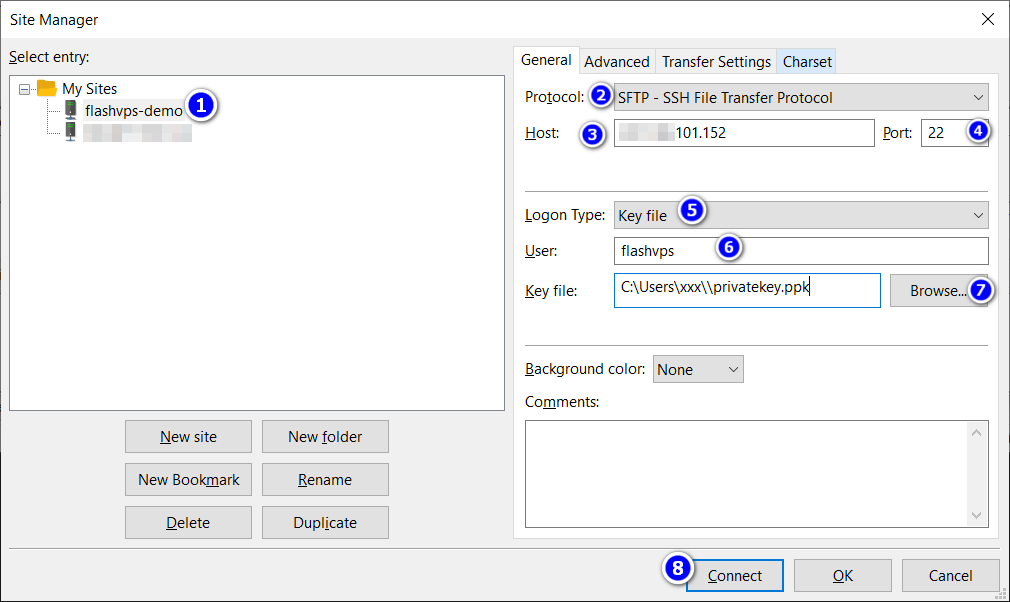Click the flashvps-demo server icon
Image resolution: width=1010 pixels, height=602 pixels.
70,110
